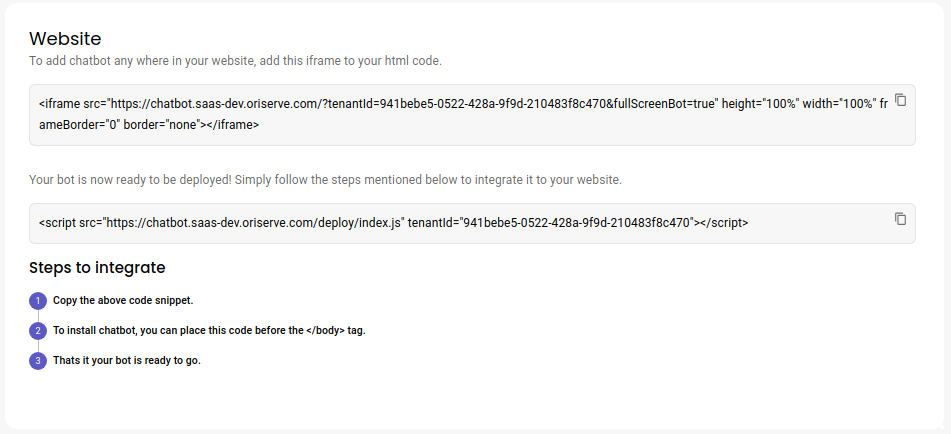
Task: Select step 3 circle marker
Action: (x=38, y=361)
